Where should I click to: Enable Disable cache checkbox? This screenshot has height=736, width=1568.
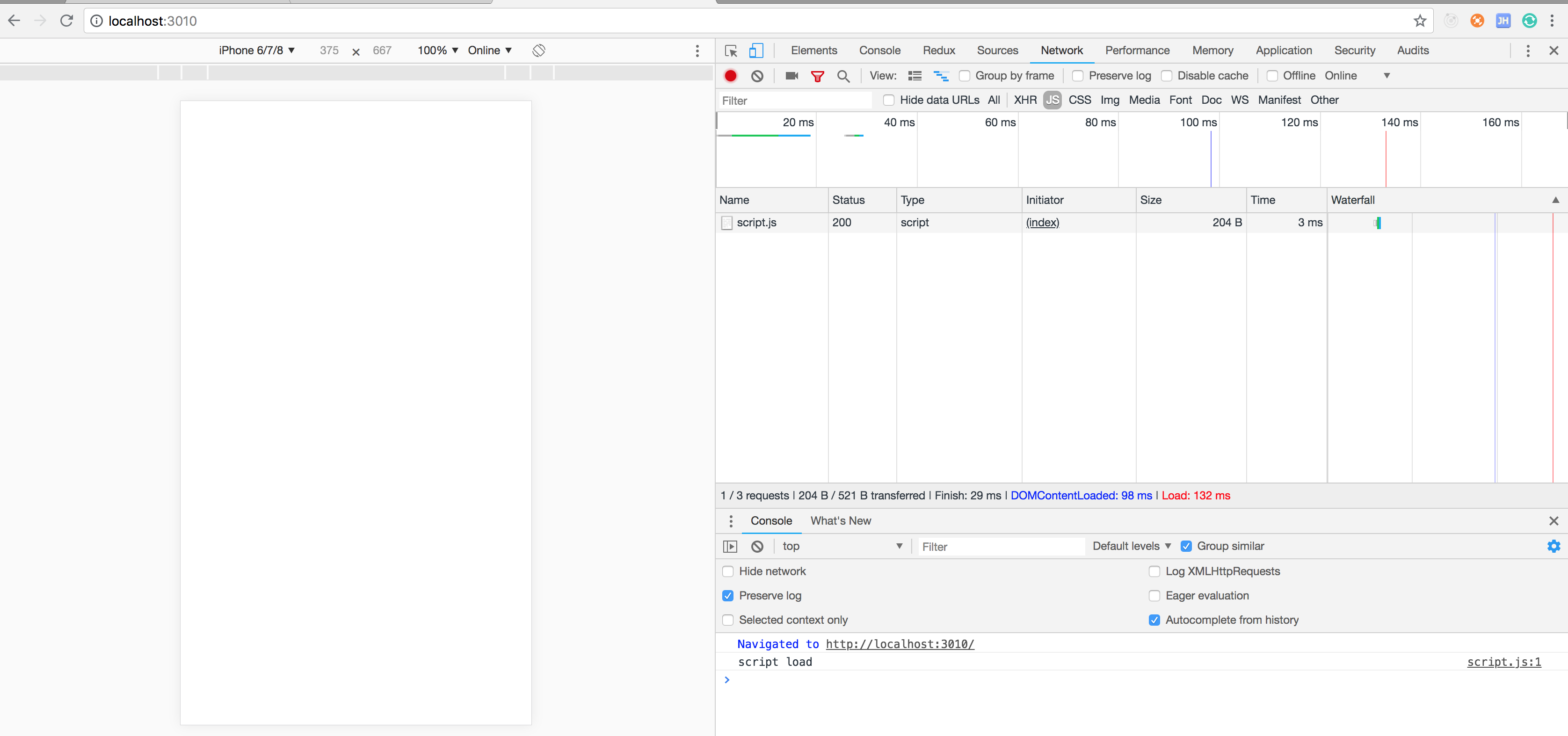click(1167, 76)
